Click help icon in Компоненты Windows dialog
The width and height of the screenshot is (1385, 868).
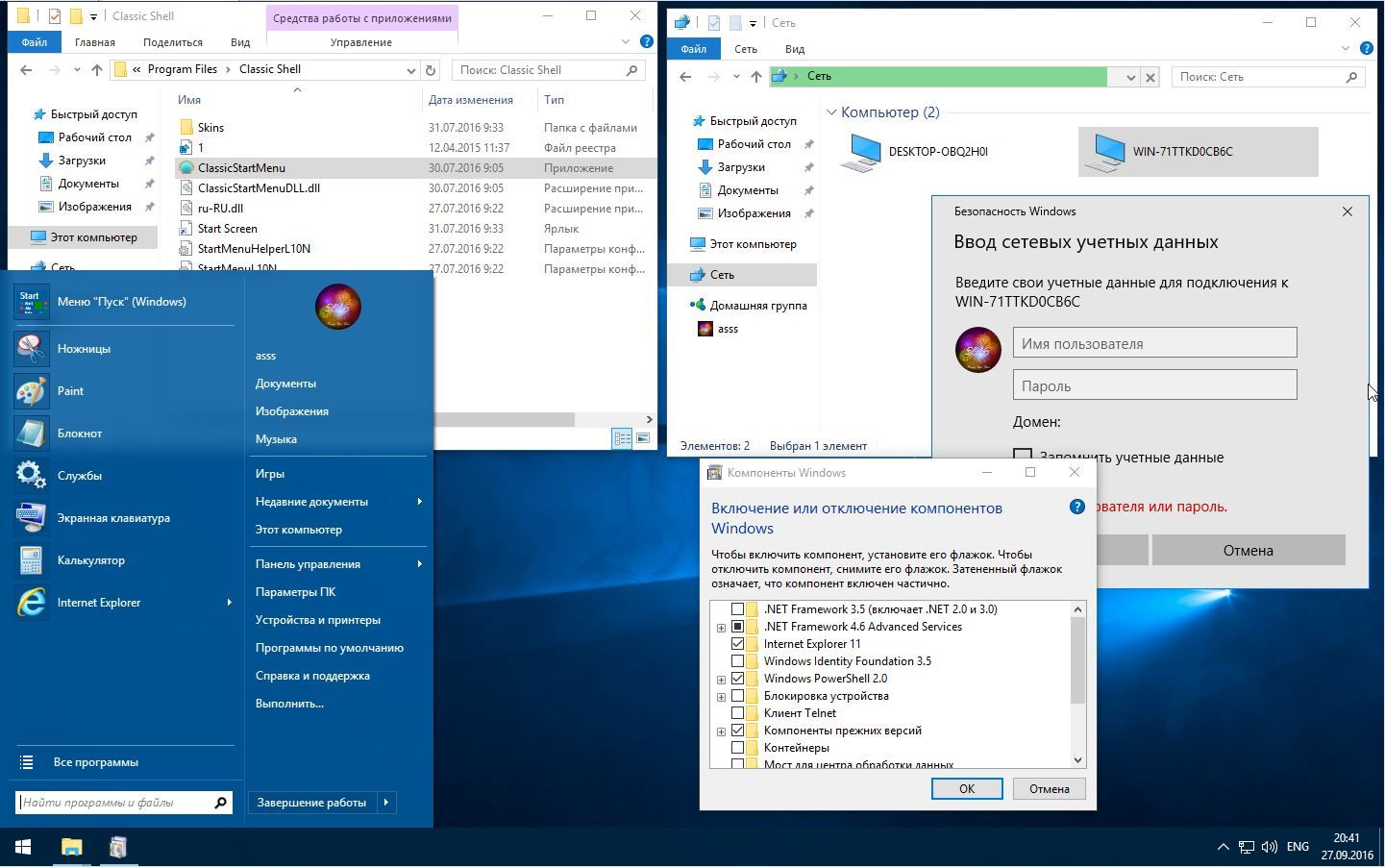[x=1076, y=507]
